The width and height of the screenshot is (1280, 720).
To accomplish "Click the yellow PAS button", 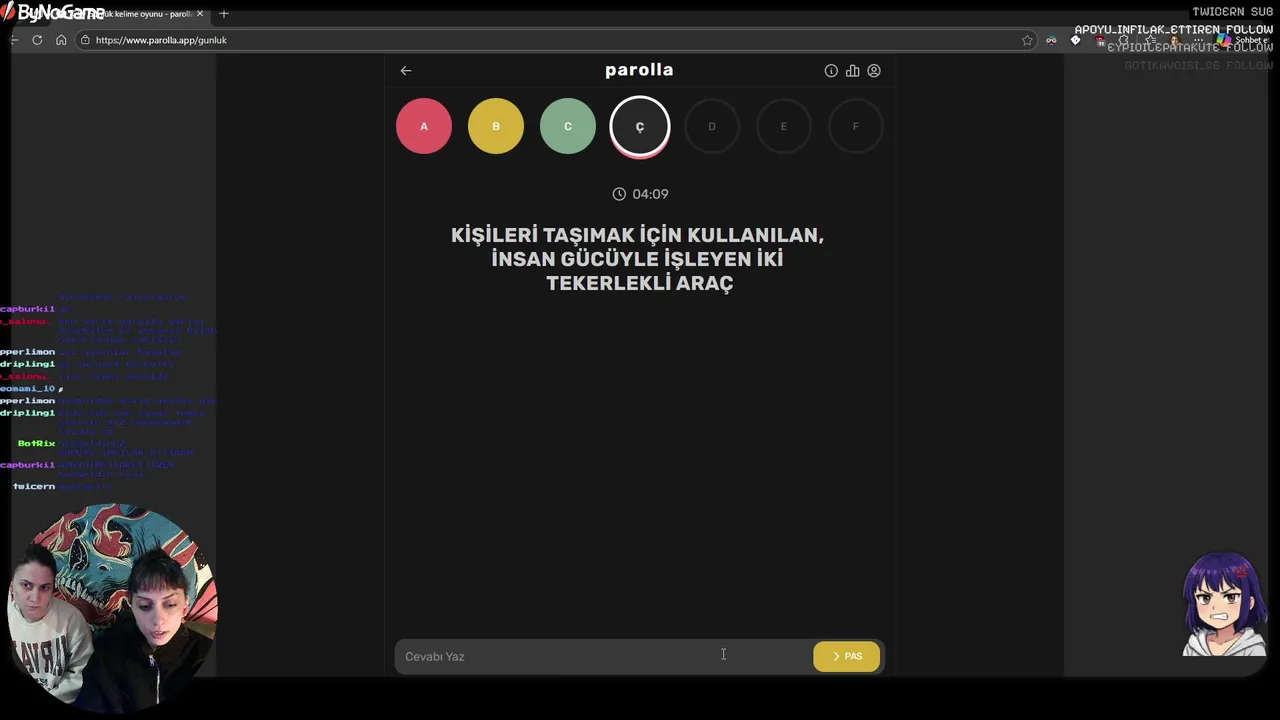I will [846, 656].
